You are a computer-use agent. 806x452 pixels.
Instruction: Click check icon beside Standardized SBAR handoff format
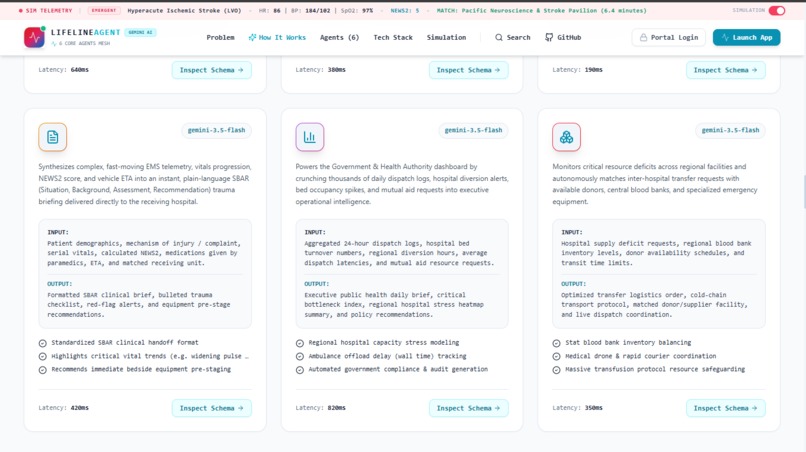pos(43,343)
